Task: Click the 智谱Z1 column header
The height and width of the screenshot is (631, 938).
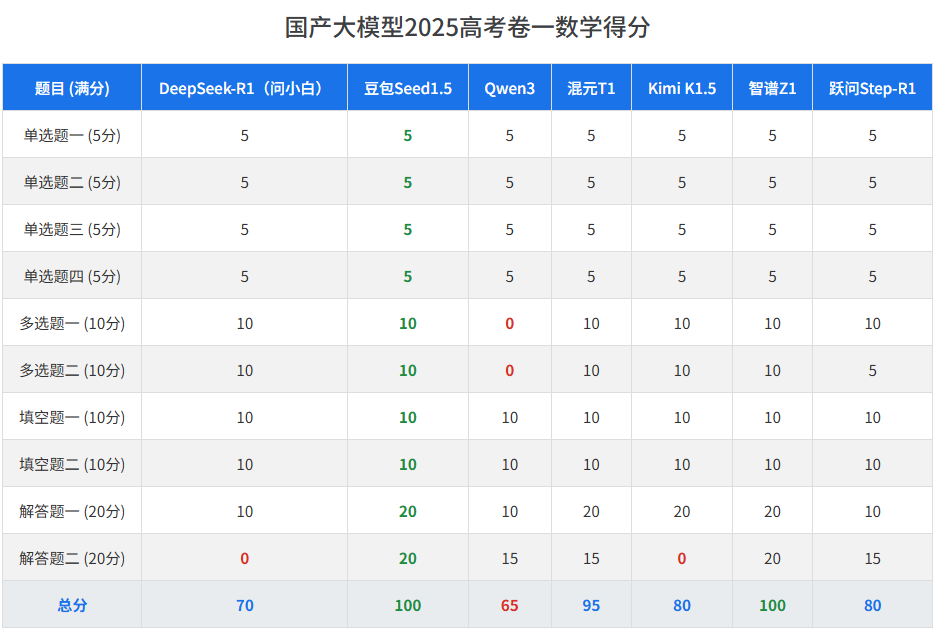Action: pyautogui.click(x=772, y=89)
